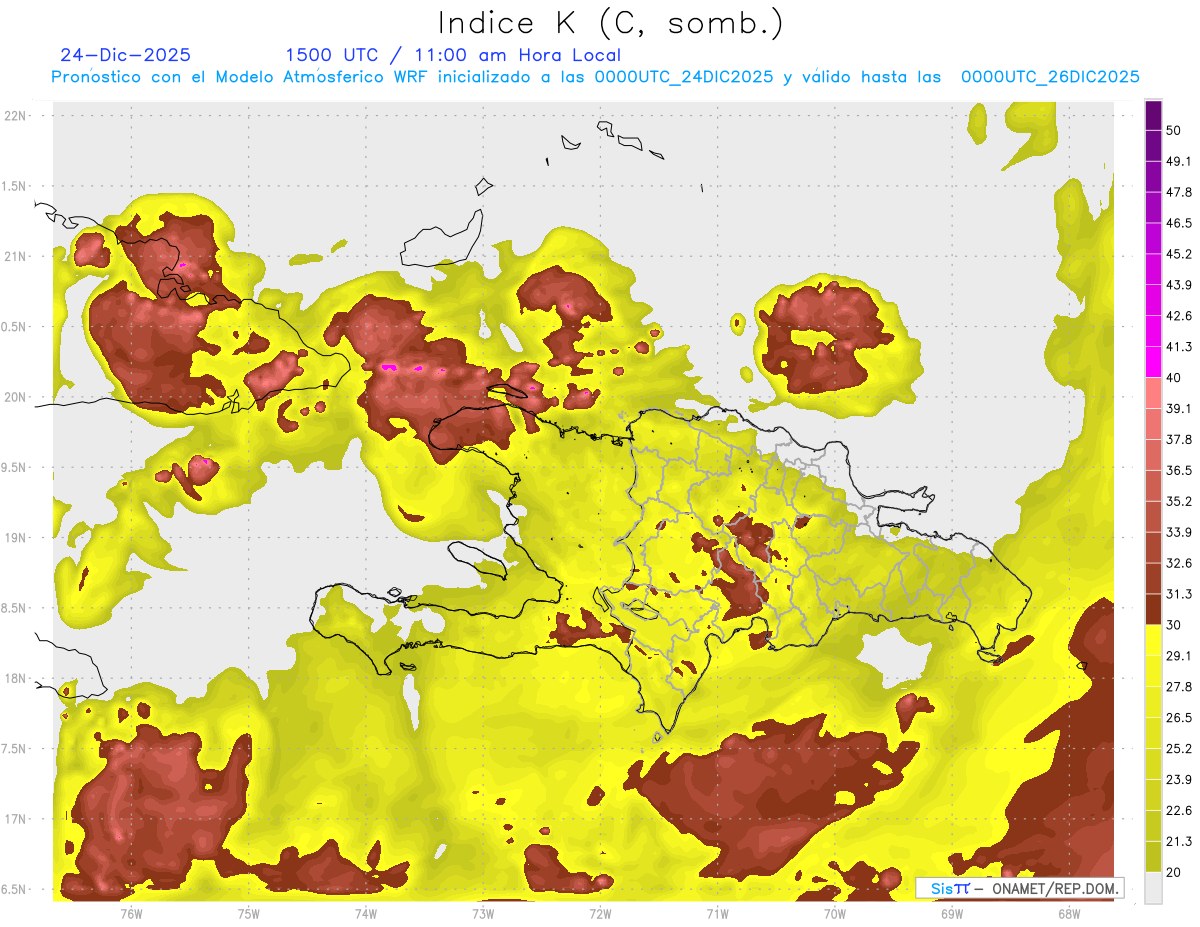
Task: Click colorbar label '39.1'
Action: coord(1179,409)
